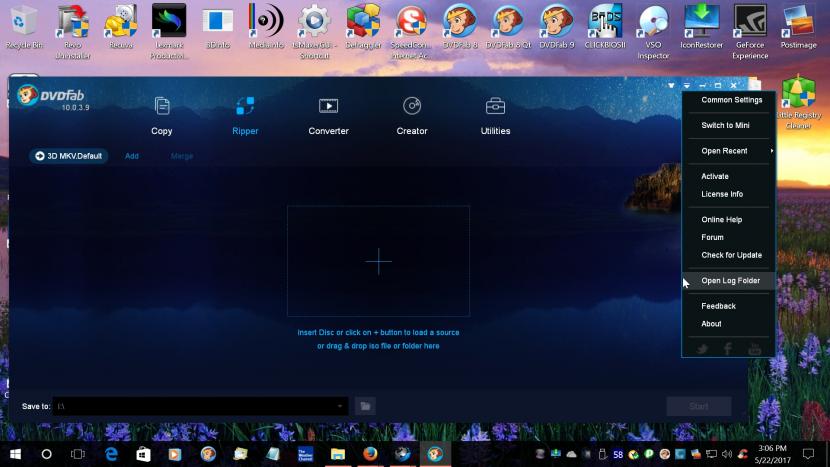Open Postimage desktop shortcut

click(x=798, y=26)
